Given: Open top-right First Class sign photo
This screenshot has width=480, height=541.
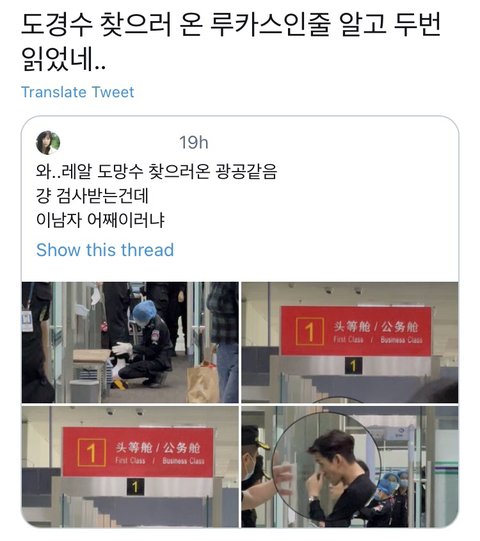Looking at the screenshot, I should (350, 342).
